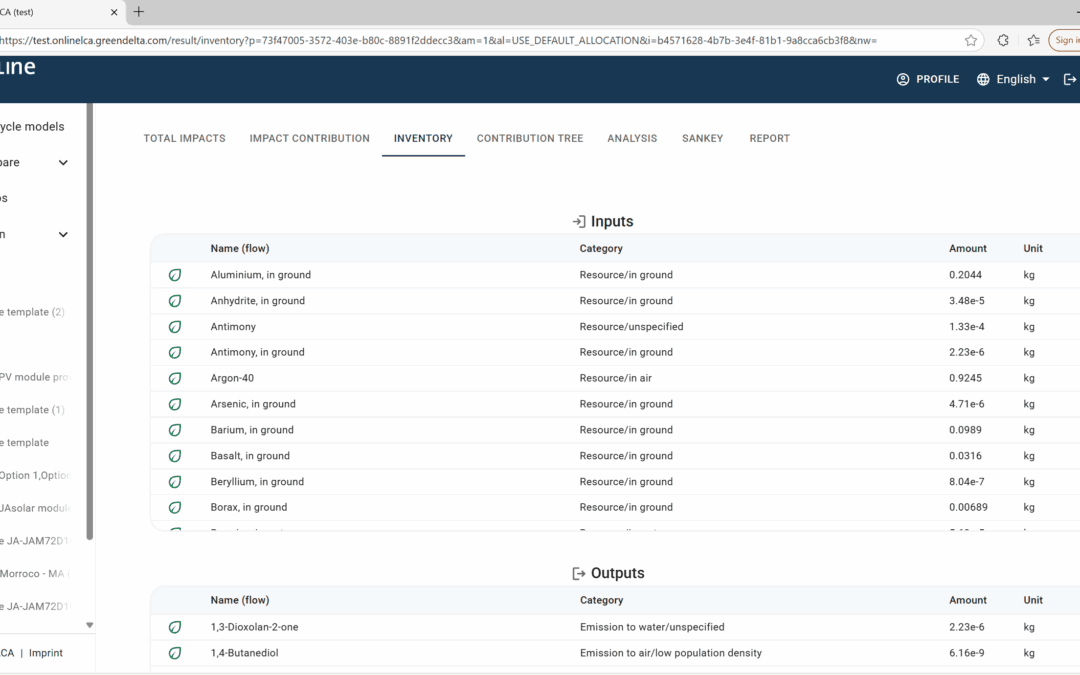Click the Amount column header in Inputs

point(967,249)
